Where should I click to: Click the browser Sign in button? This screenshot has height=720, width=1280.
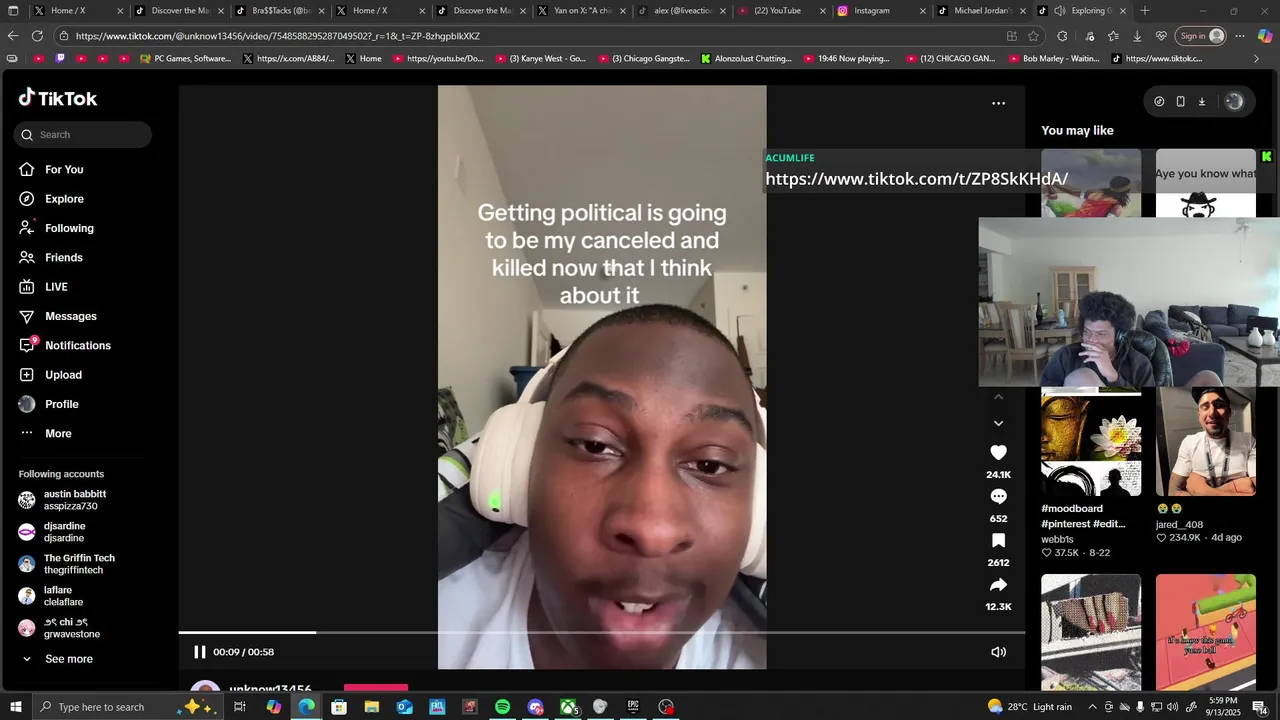1201,36
